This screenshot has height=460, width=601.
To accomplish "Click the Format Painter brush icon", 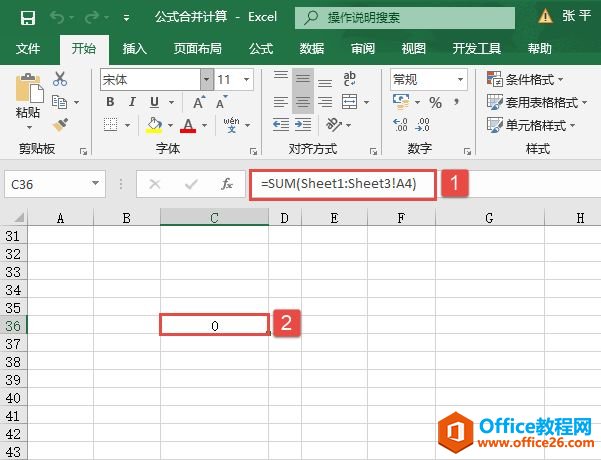I will click(x=60, y=125).
